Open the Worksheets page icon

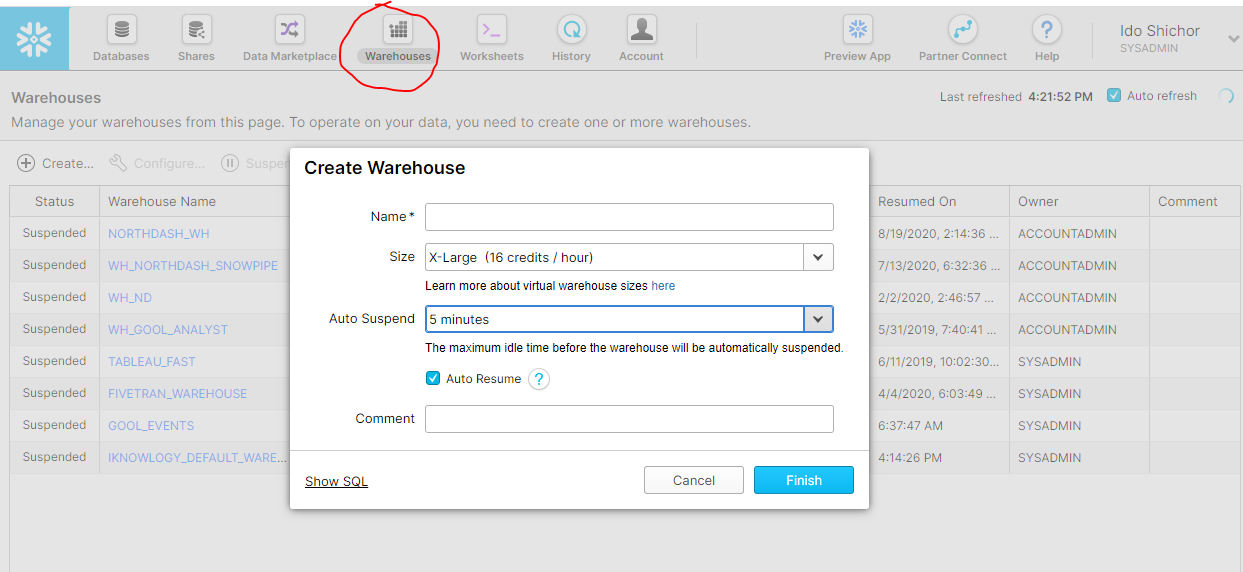(x=491, y=30)
